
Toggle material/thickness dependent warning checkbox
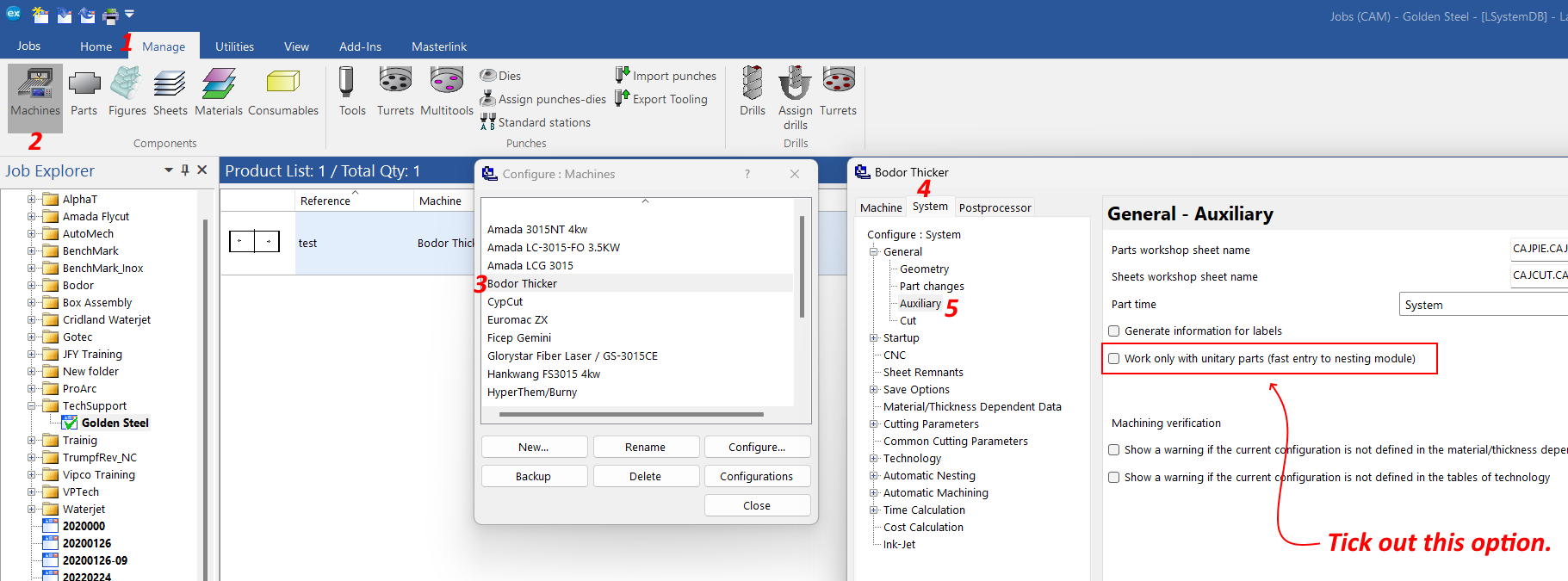1114,450
